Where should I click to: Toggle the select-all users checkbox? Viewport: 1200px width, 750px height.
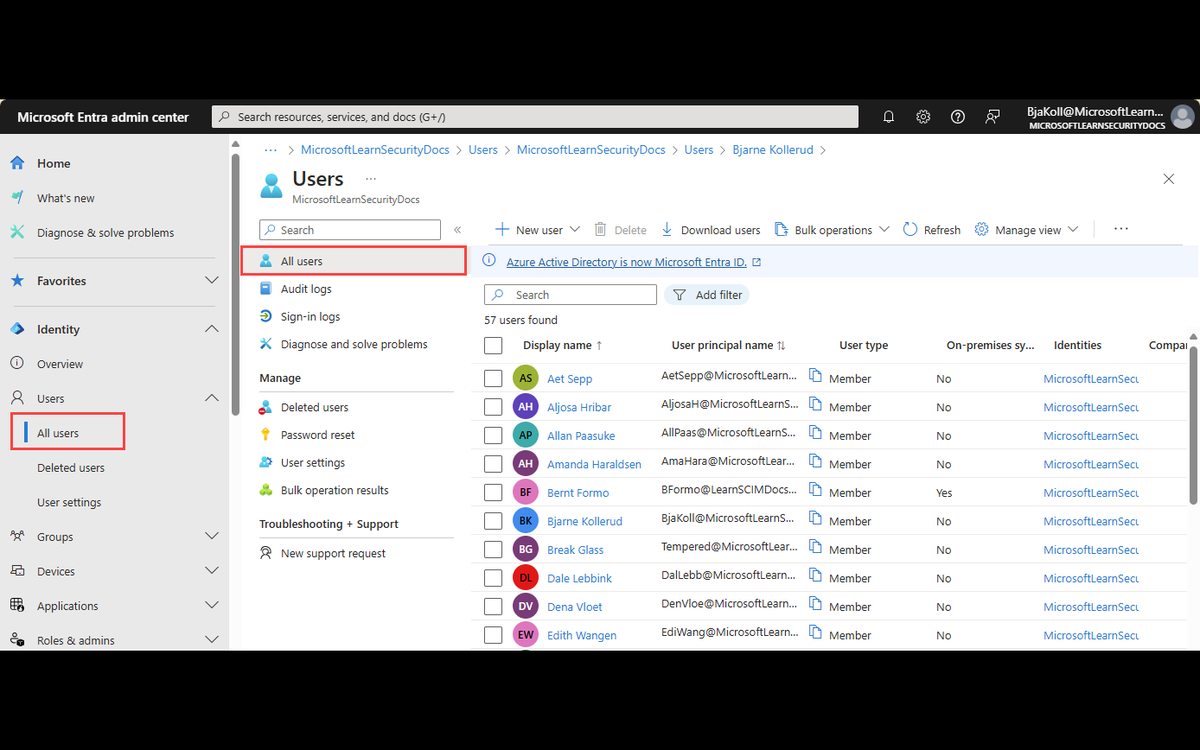493,345
